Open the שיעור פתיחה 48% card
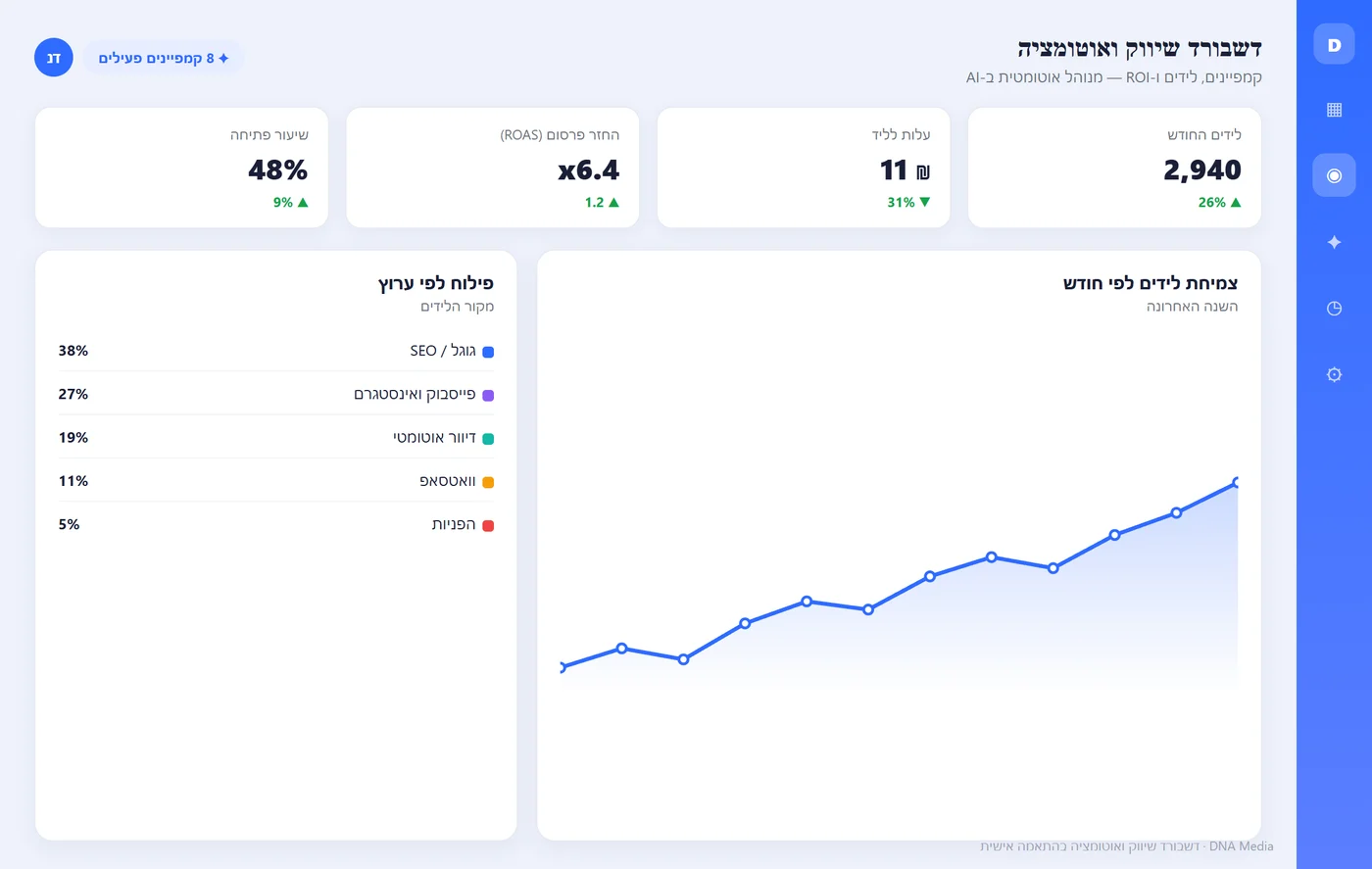The height and width of the screenshot is (869, 1372). (x=181, y=168)
